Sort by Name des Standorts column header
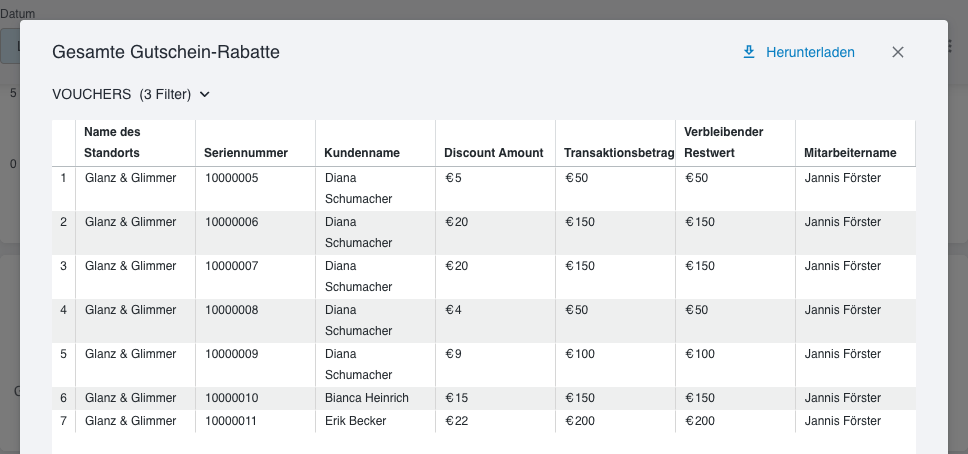The height and width of the screenshot is (454, 968). pos(112,142)
